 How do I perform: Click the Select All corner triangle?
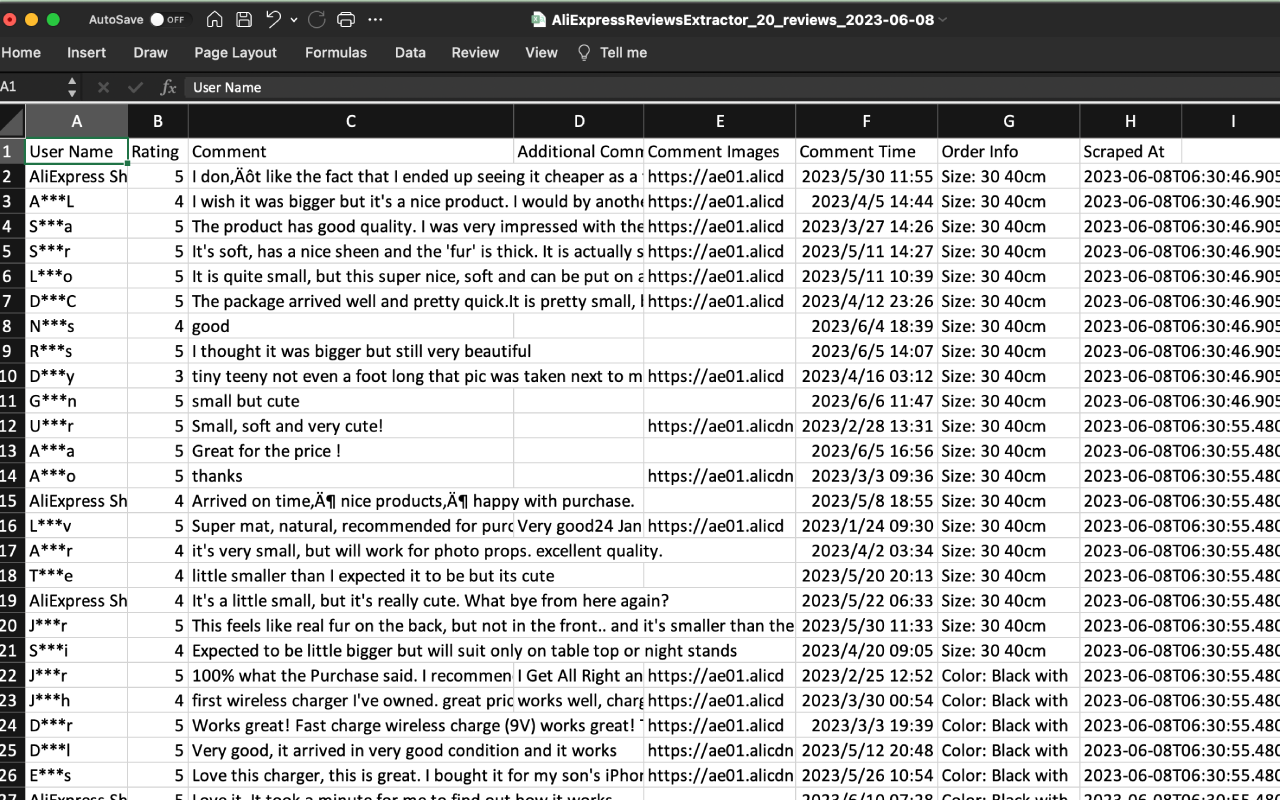coord(12,121)
